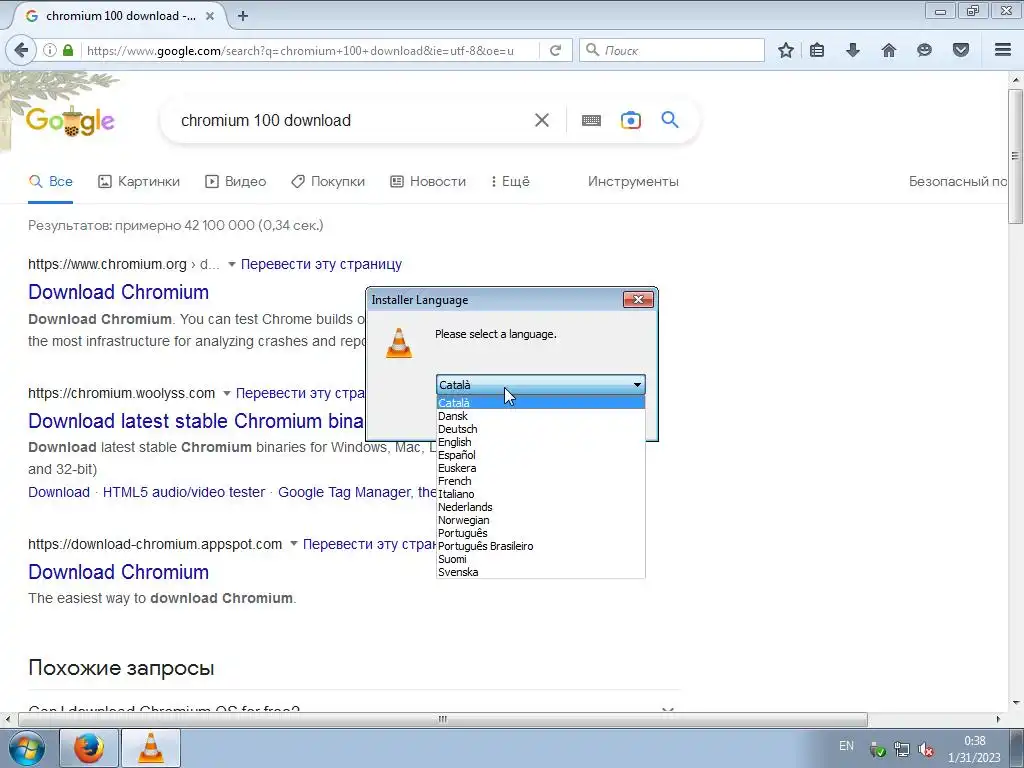Open a new tab with plus button
This screenshot has height=768, width=1024.
click(x=243, y=16)
